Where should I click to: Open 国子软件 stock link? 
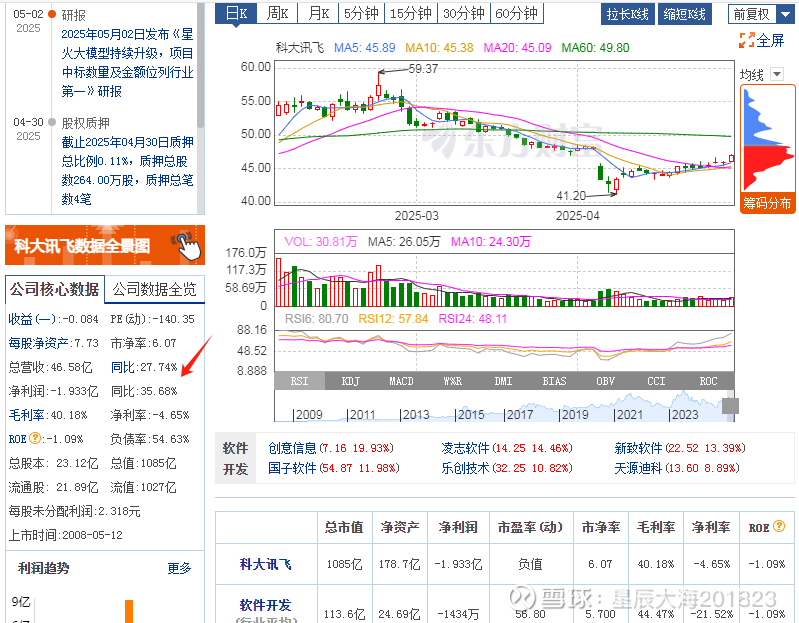click(x=292, y=468)
